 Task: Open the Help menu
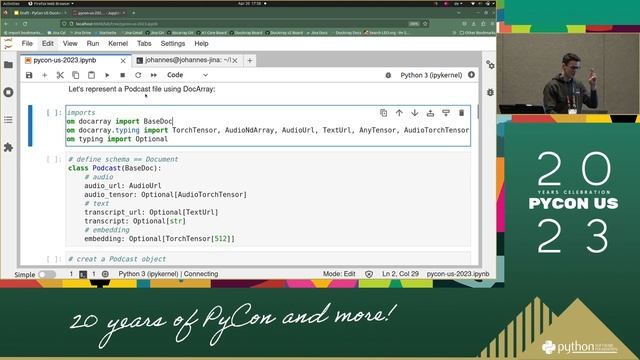point(201,44)
